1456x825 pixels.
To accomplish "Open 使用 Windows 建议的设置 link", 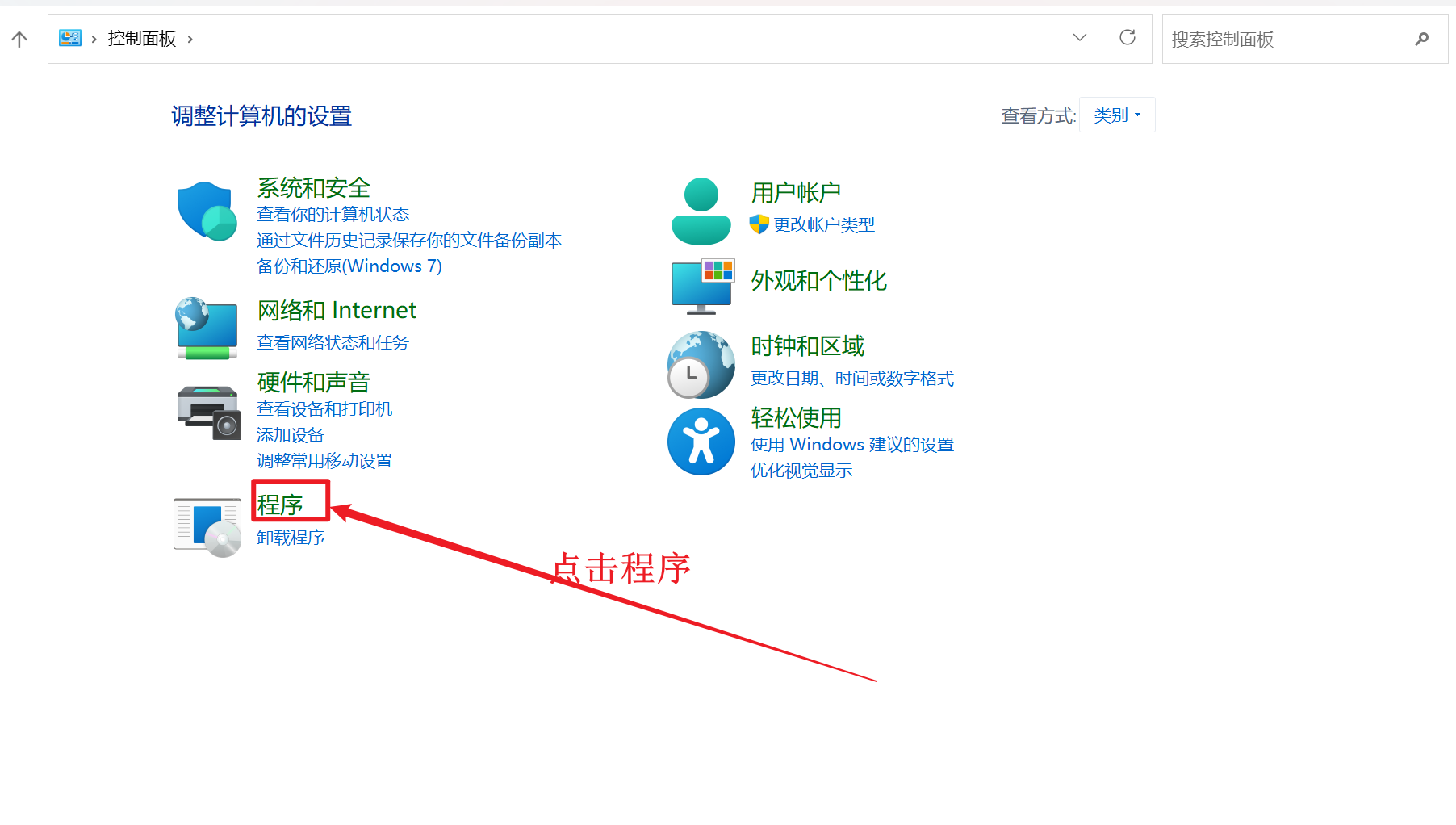I will 851,445.
